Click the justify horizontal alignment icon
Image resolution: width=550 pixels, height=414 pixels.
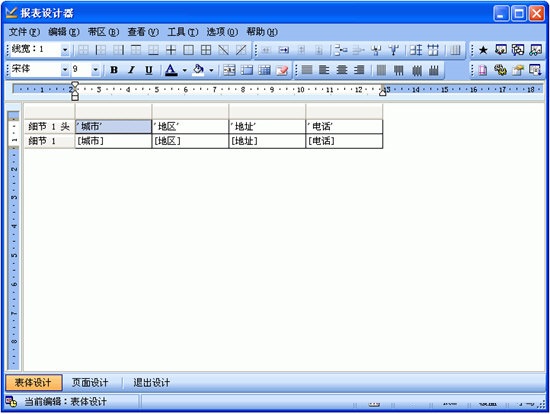coord(307,70)
